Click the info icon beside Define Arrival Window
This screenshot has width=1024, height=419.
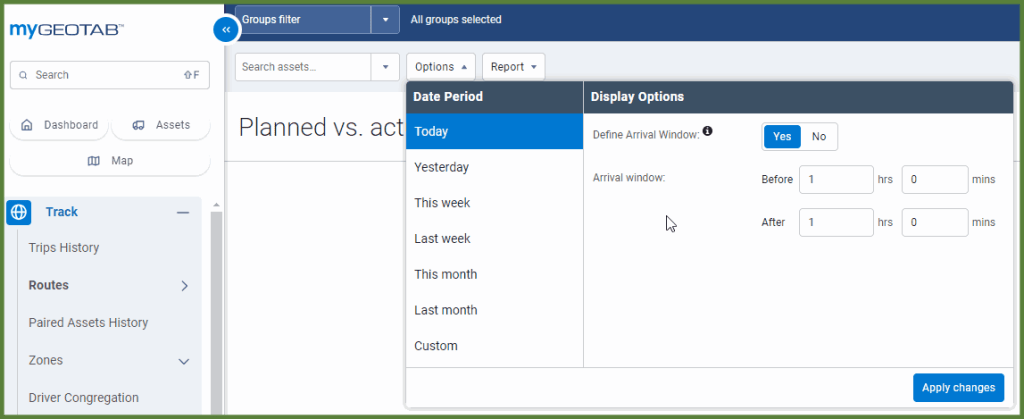(708, 131)
